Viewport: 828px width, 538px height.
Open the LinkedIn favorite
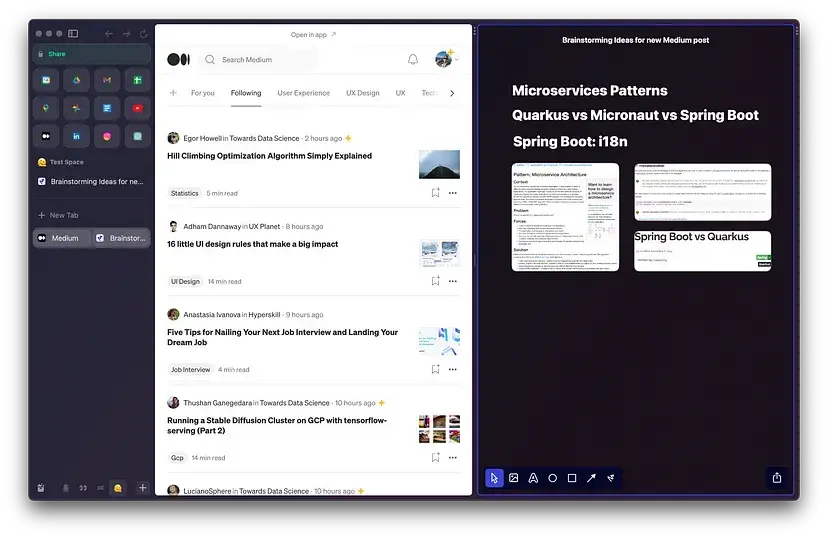point(77,136)
